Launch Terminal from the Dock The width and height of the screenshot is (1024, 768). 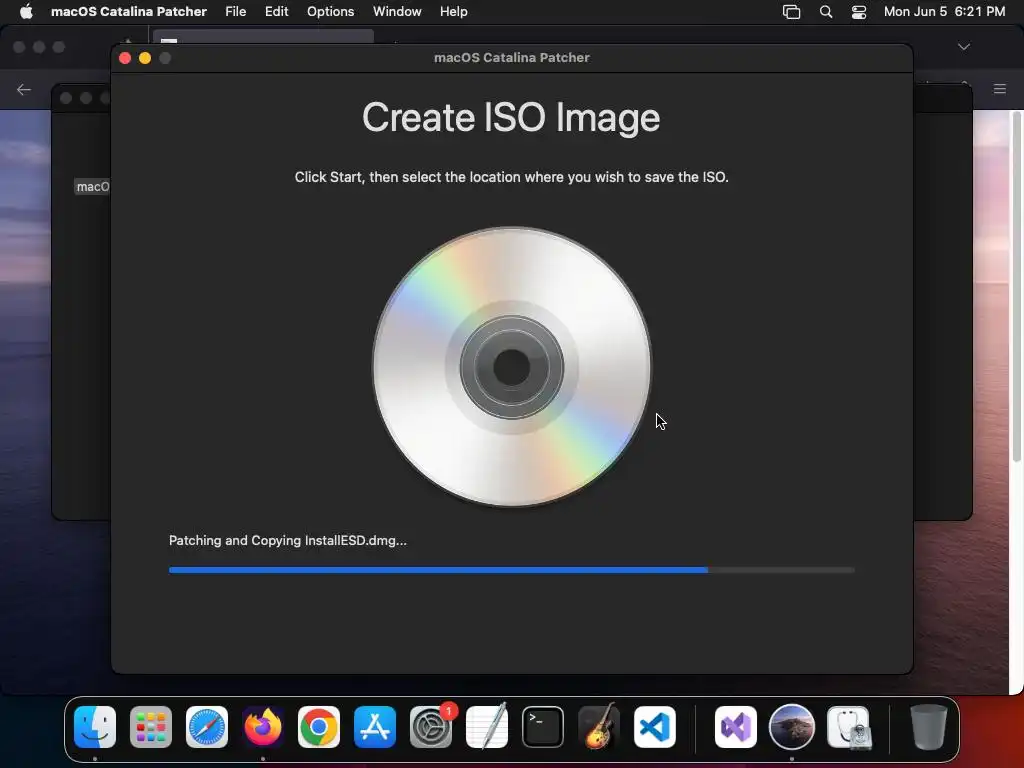543,727
